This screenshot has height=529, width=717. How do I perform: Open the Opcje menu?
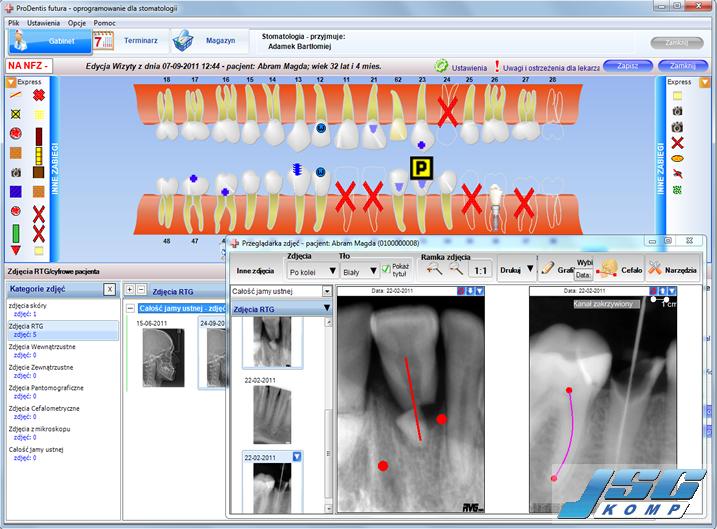[77, 23]
